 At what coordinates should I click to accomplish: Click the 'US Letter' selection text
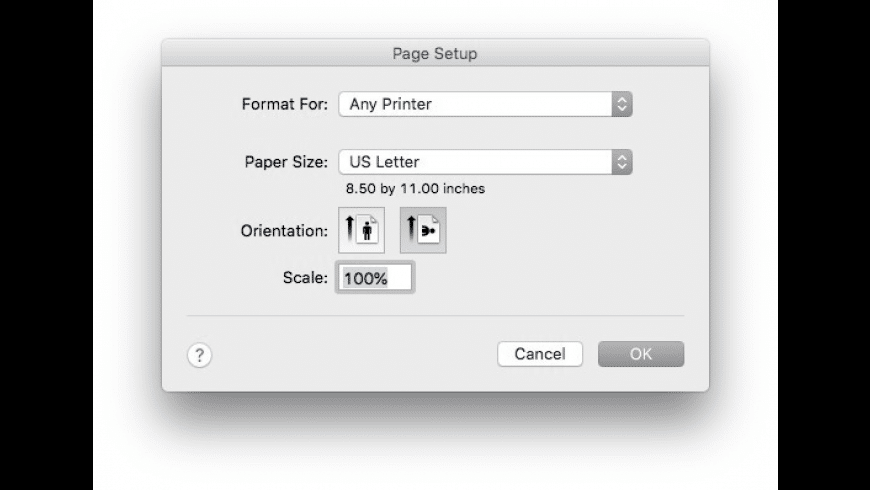click(x=385, y=162)
